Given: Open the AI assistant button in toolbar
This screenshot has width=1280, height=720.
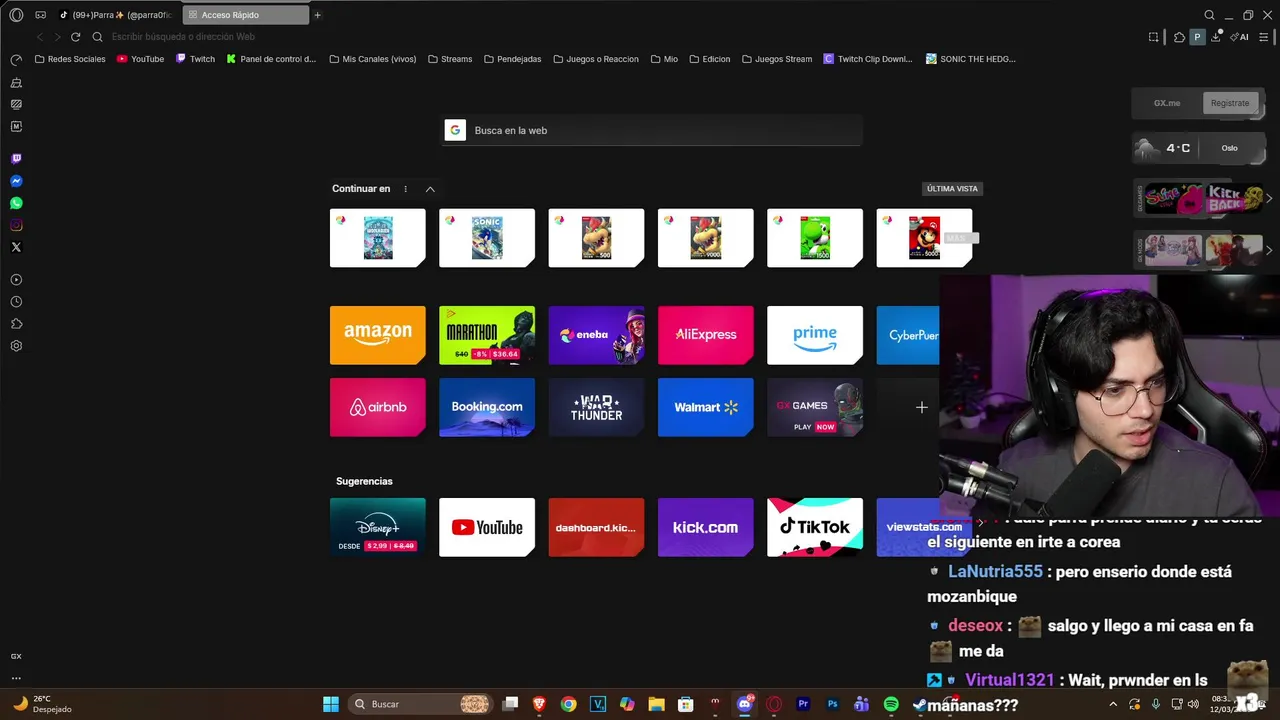Looking at the screenshot, I should coord(1240,37).
